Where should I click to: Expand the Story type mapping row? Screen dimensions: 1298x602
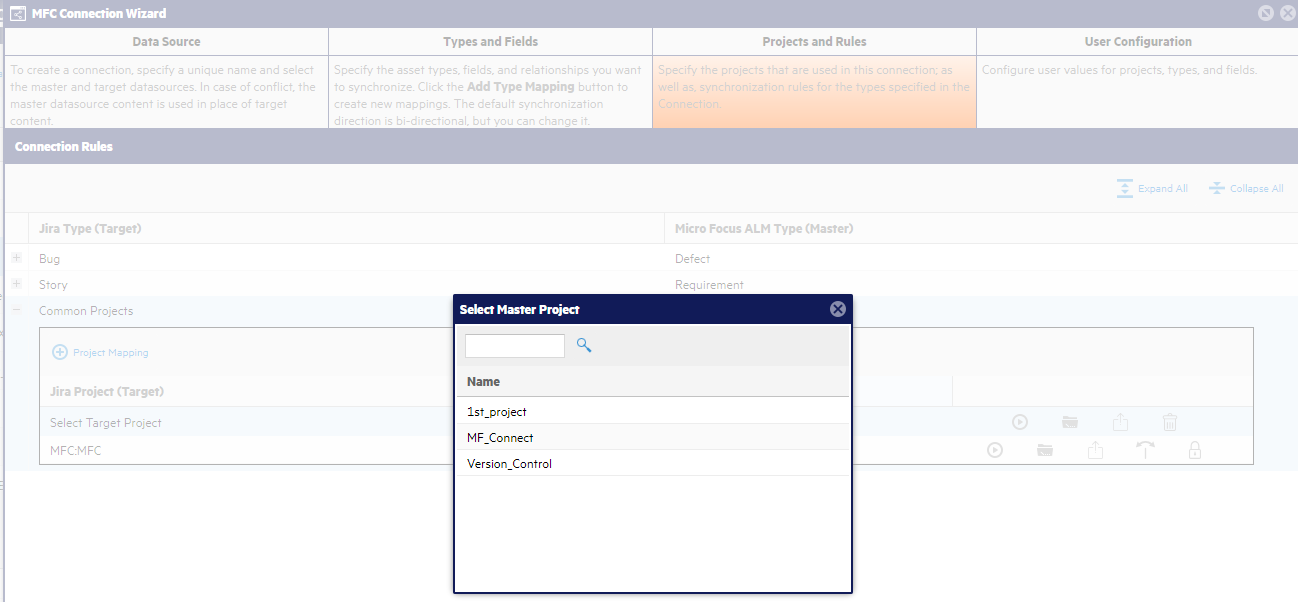(15, 284)
